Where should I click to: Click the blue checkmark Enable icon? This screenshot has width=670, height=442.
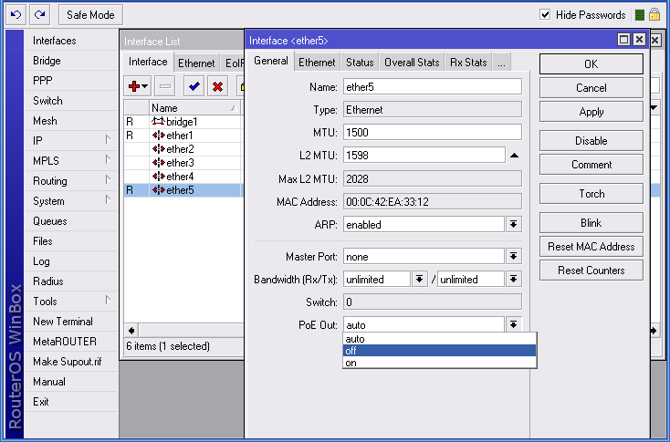click(194, 87)
